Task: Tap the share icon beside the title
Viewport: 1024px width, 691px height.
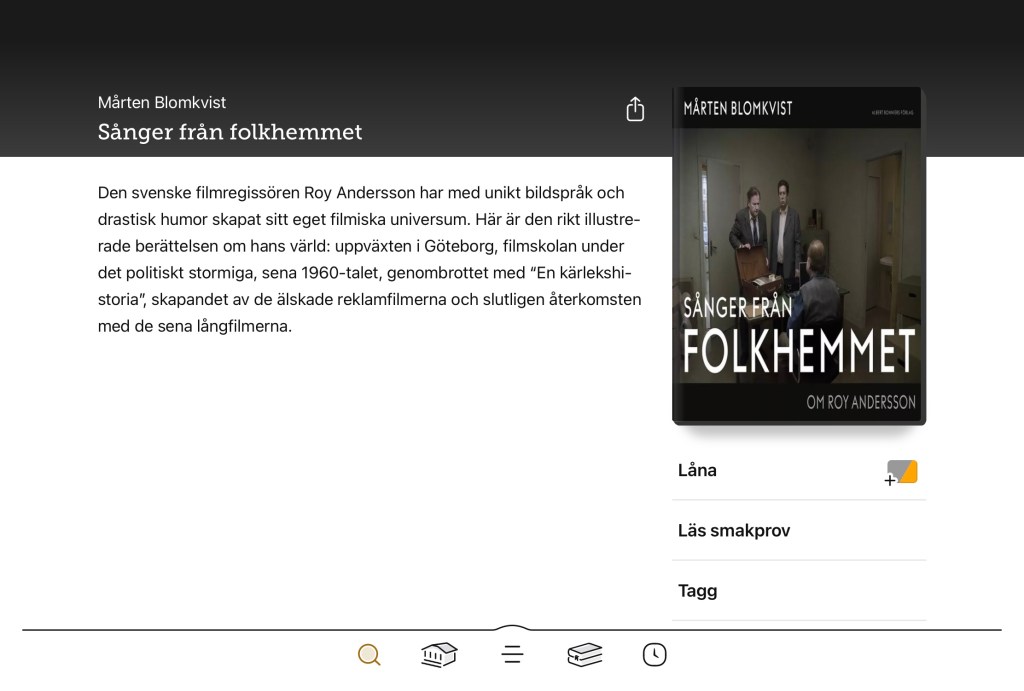Action: click(x=635, y=109)
